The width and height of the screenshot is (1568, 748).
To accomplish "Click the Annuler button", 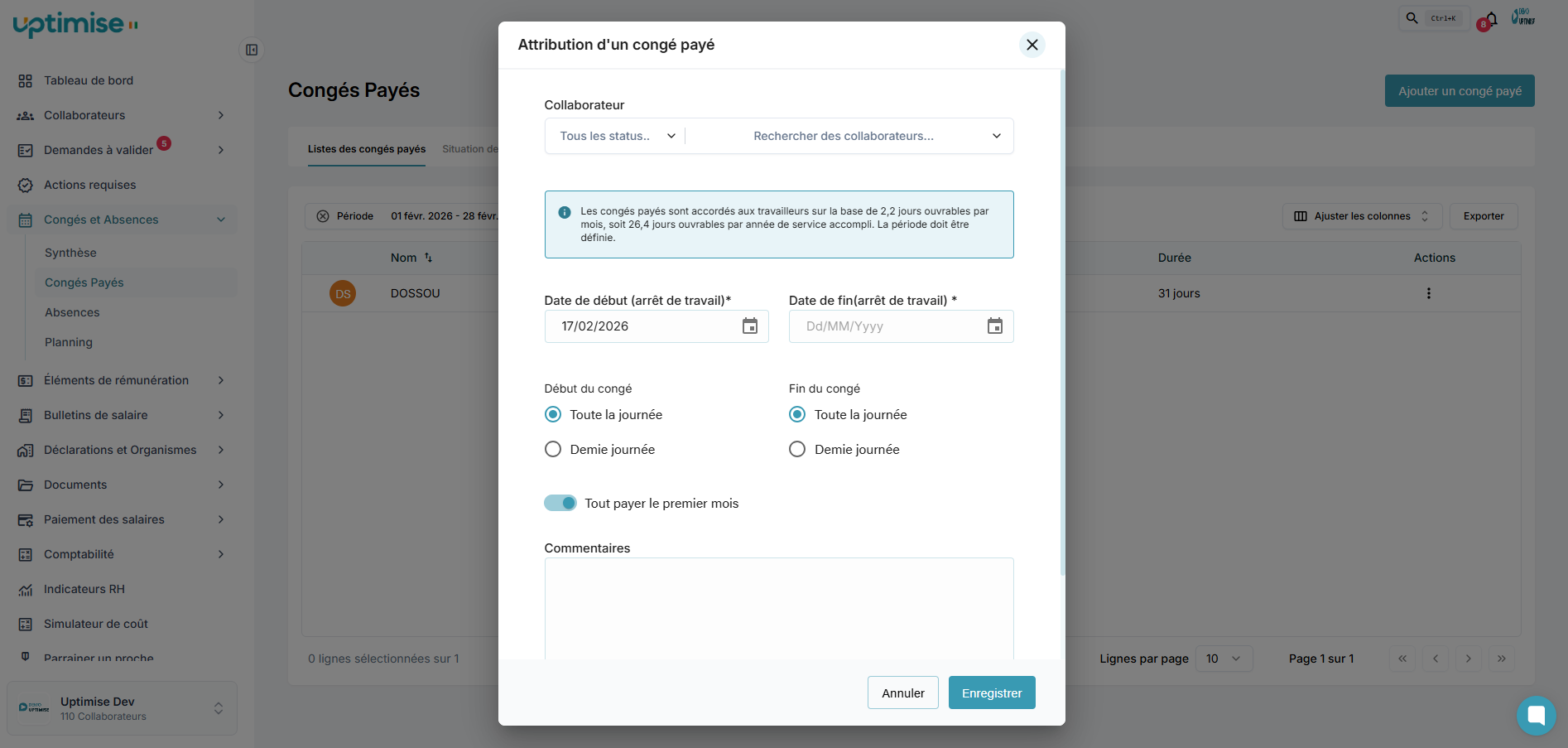I will coord(902,693).
